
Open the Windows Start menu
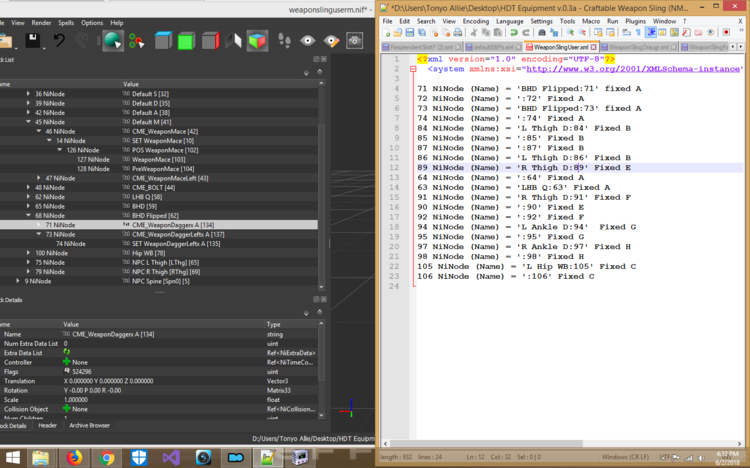point(12,457)
